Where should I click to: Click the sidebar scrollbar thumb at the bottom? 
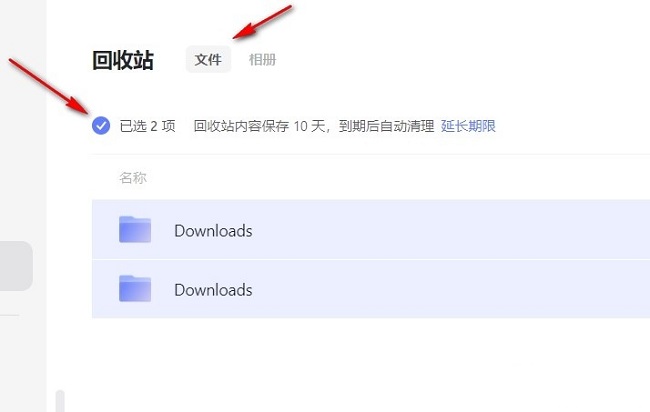click(60, 401)
